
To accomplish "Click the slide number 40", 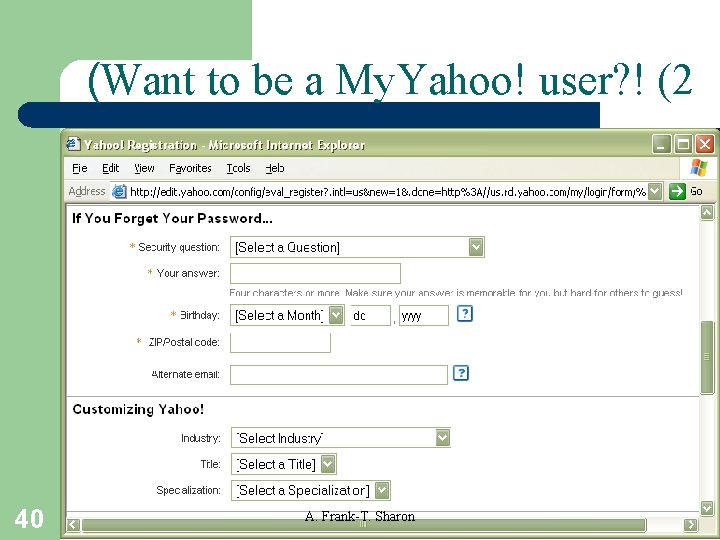I will click(x=29, y=519).
